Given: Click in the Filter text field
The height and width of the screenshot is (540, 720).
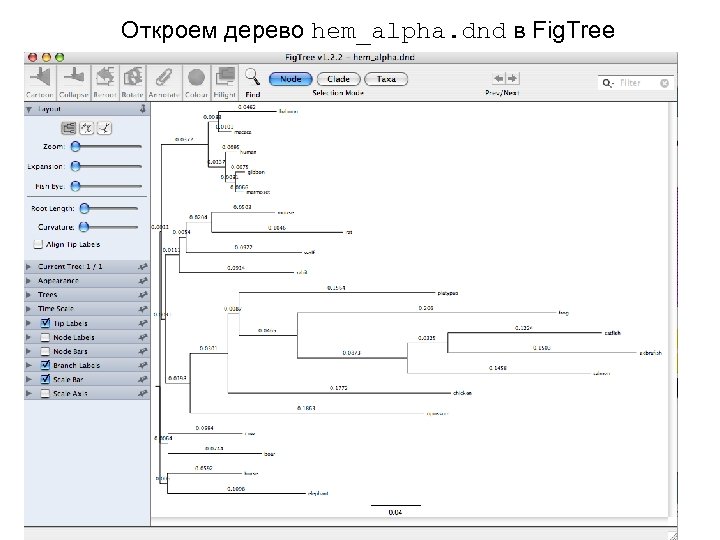Looking at the screenshot, I should 638,83.
